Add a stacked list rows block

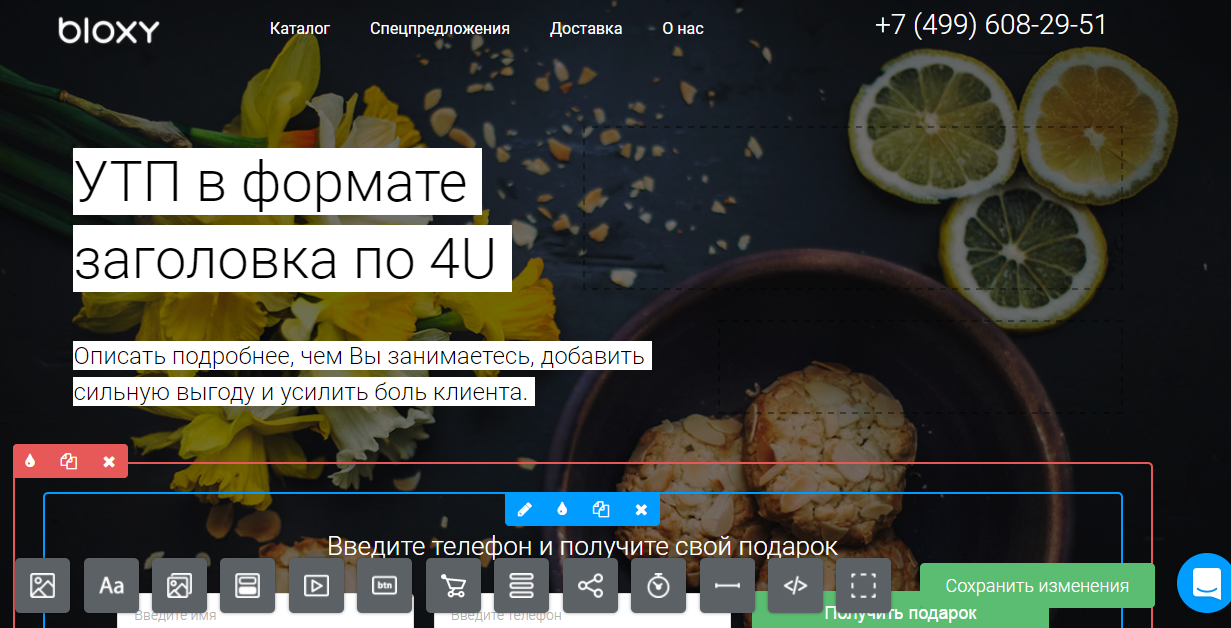pyautogui.click(x=521, y=586)
